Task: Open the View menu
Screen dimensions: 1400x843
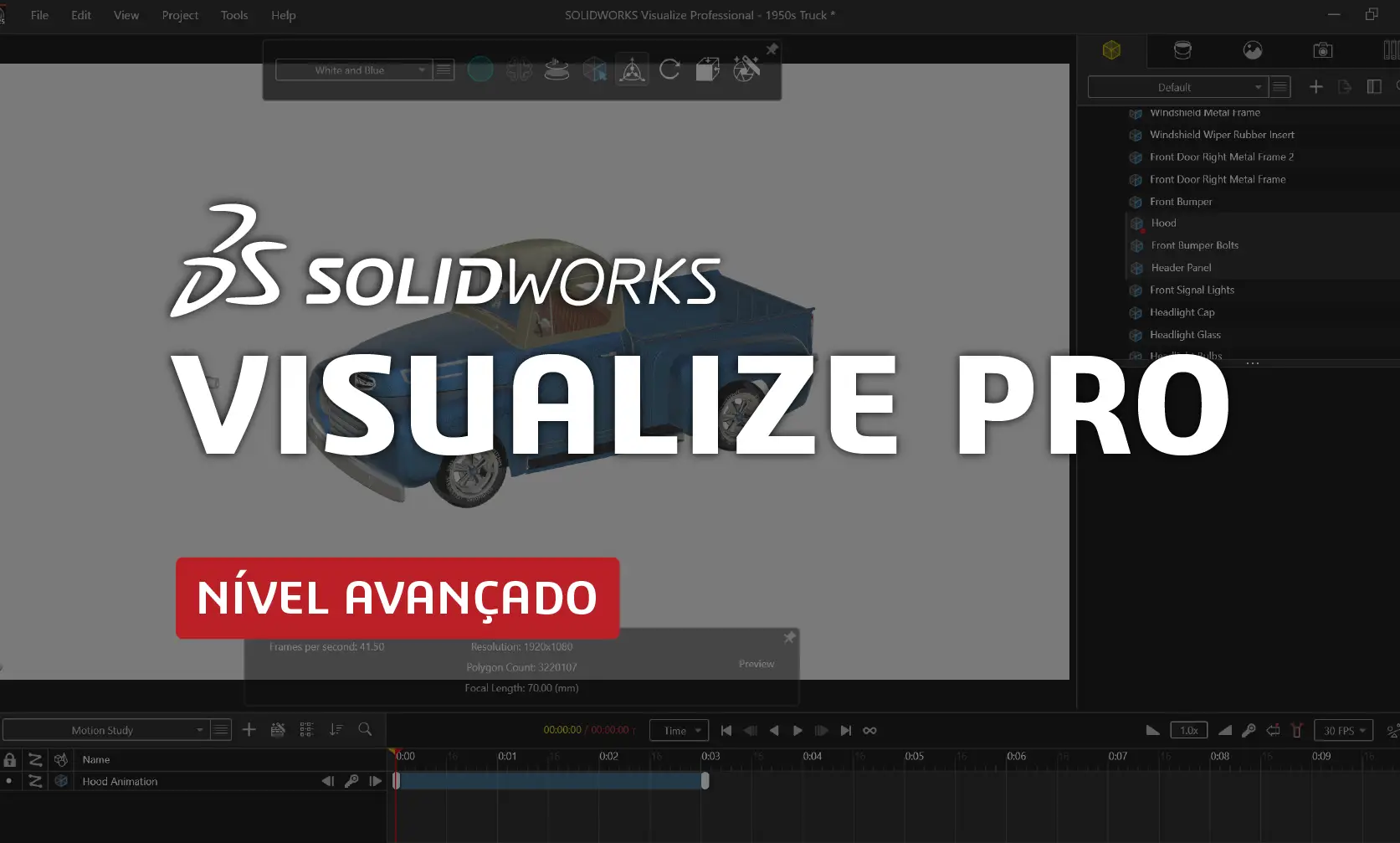Action: [x=126, y=15]
